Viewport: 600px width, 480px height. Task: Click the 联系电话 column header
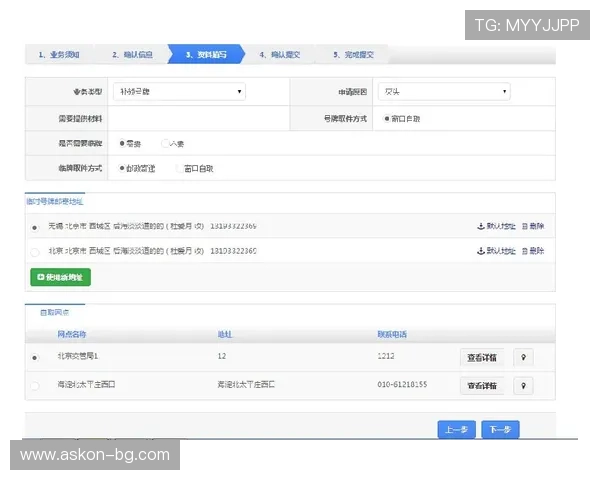click(x=392, y=334)
